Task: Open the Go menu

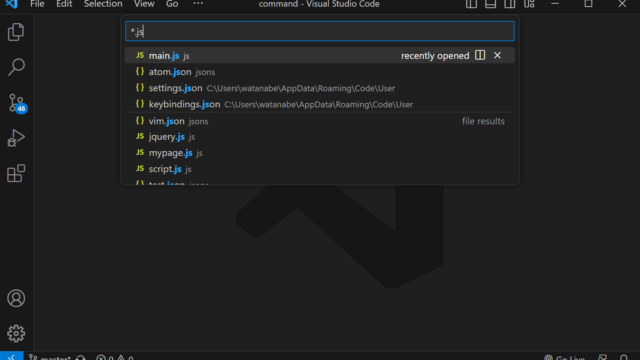Action: (172, 4)
